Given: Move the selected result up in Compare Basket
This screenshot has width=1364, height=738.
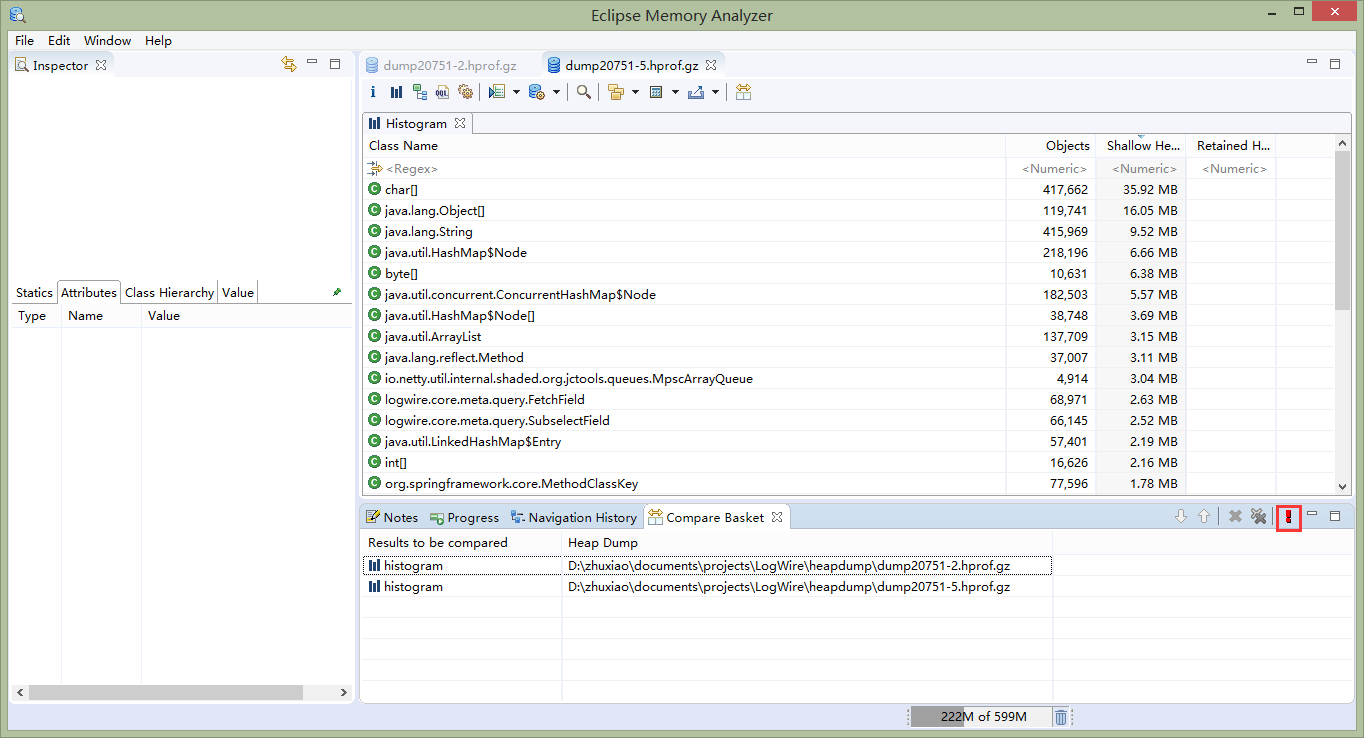Looking at the screenshot, I should click(1203, 517).
